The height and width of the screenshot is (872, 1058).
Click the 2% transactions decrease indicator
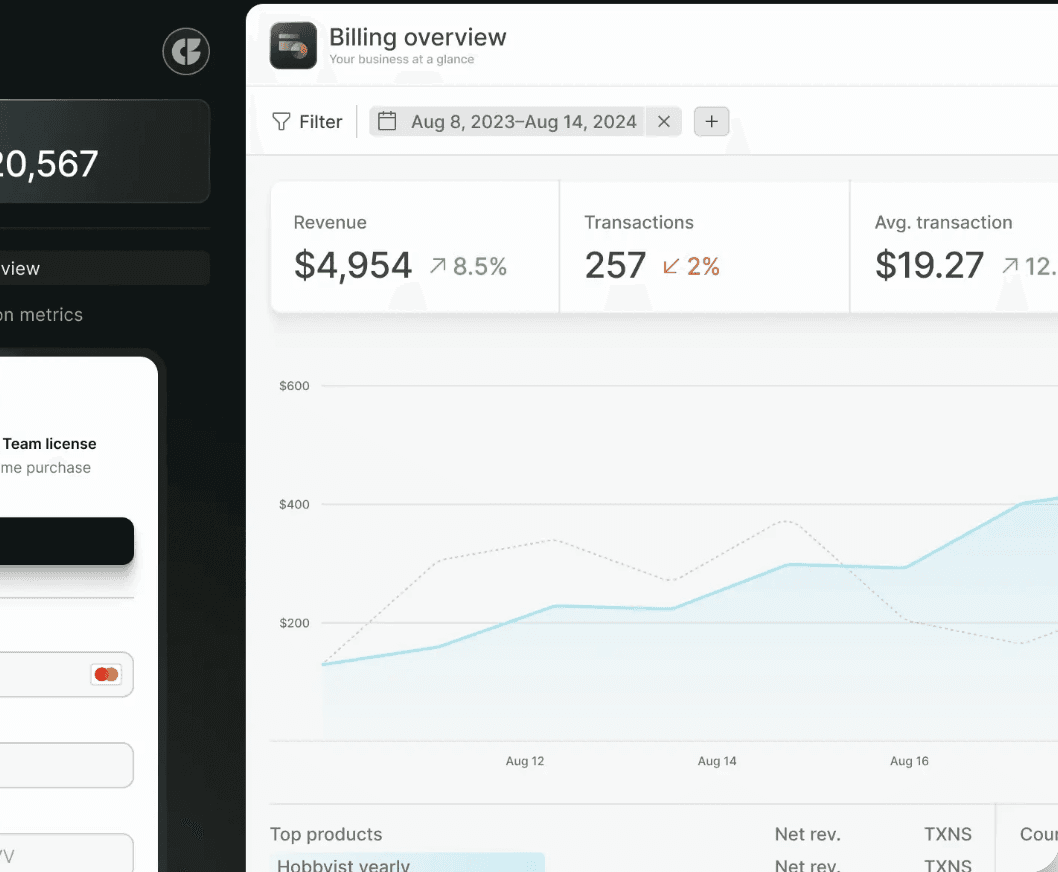click(x=692, y=266)
